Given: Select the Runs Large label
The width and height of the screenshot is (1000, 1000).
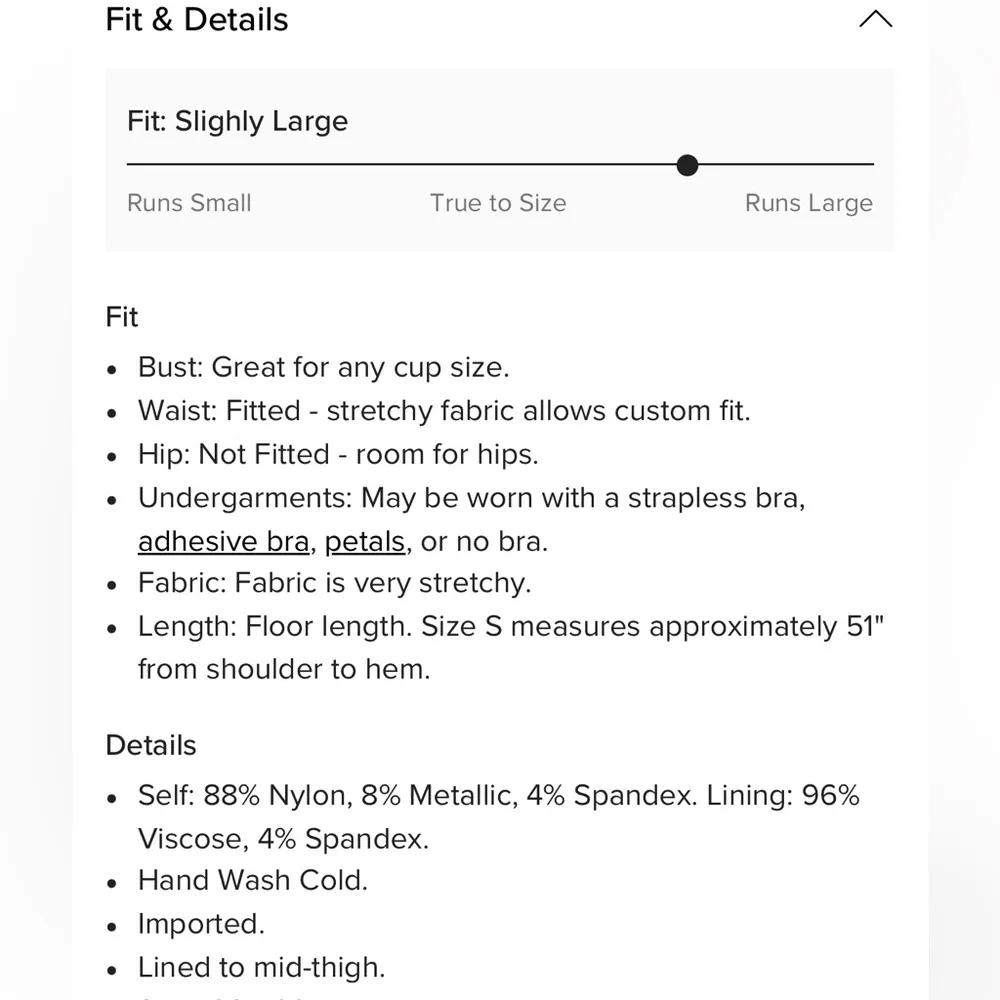Looking at the screenshot, I should (808, 203).
